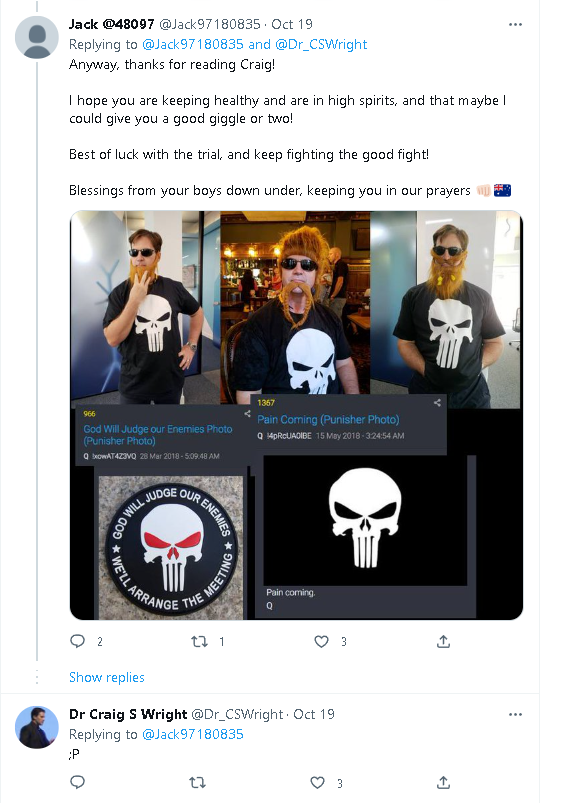Open more options on Craig Wright's reply
Image resolution: width=564 pixels, height=803 pixels.
click(x=515, y=714)
